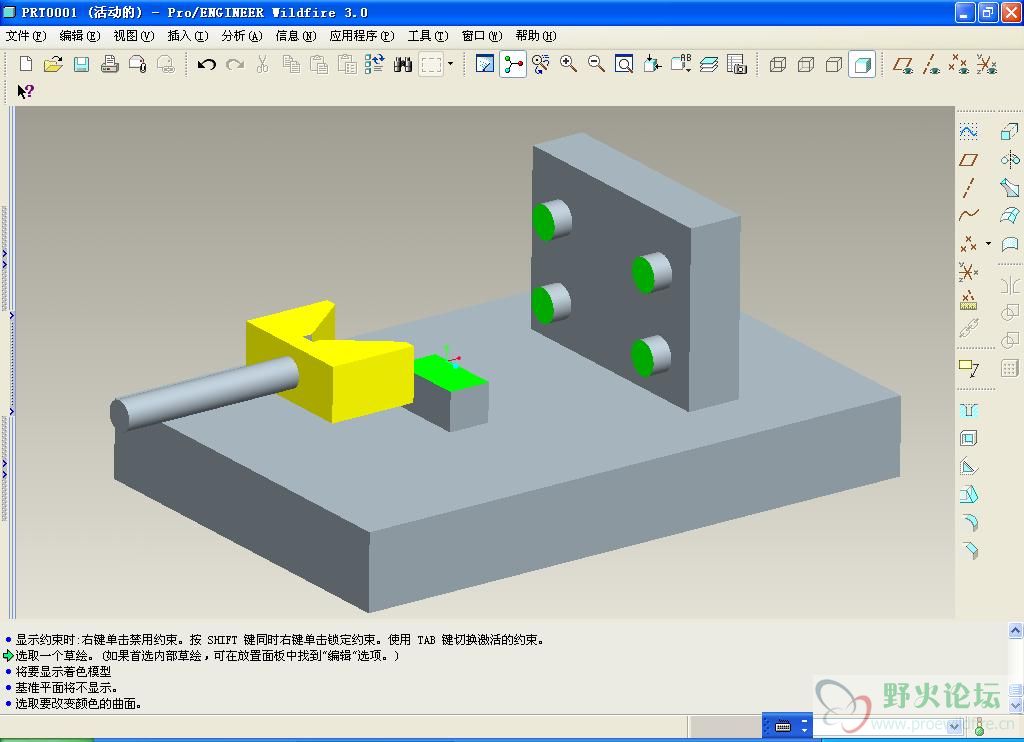Open the 帮助(H) menu

pos(536,36)
